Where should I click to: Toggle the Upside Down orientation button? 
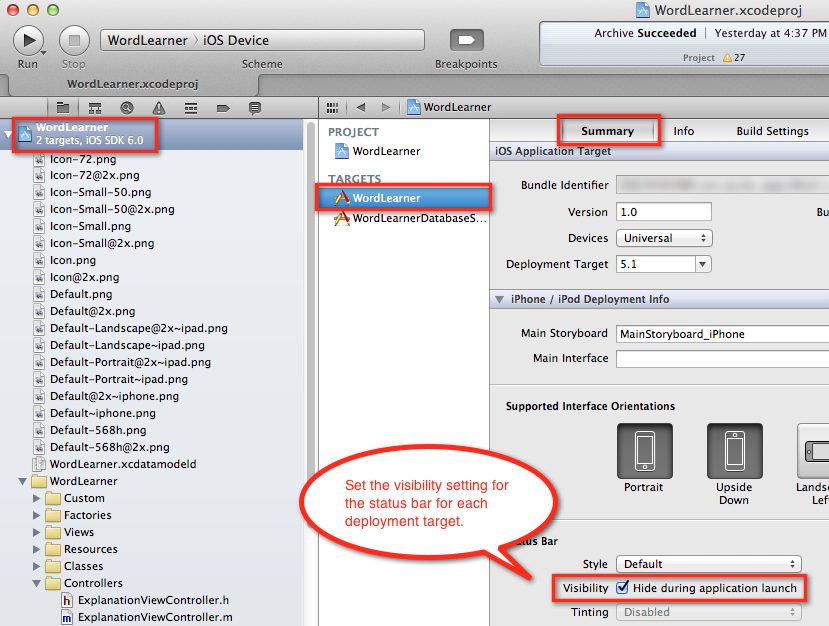735,450
